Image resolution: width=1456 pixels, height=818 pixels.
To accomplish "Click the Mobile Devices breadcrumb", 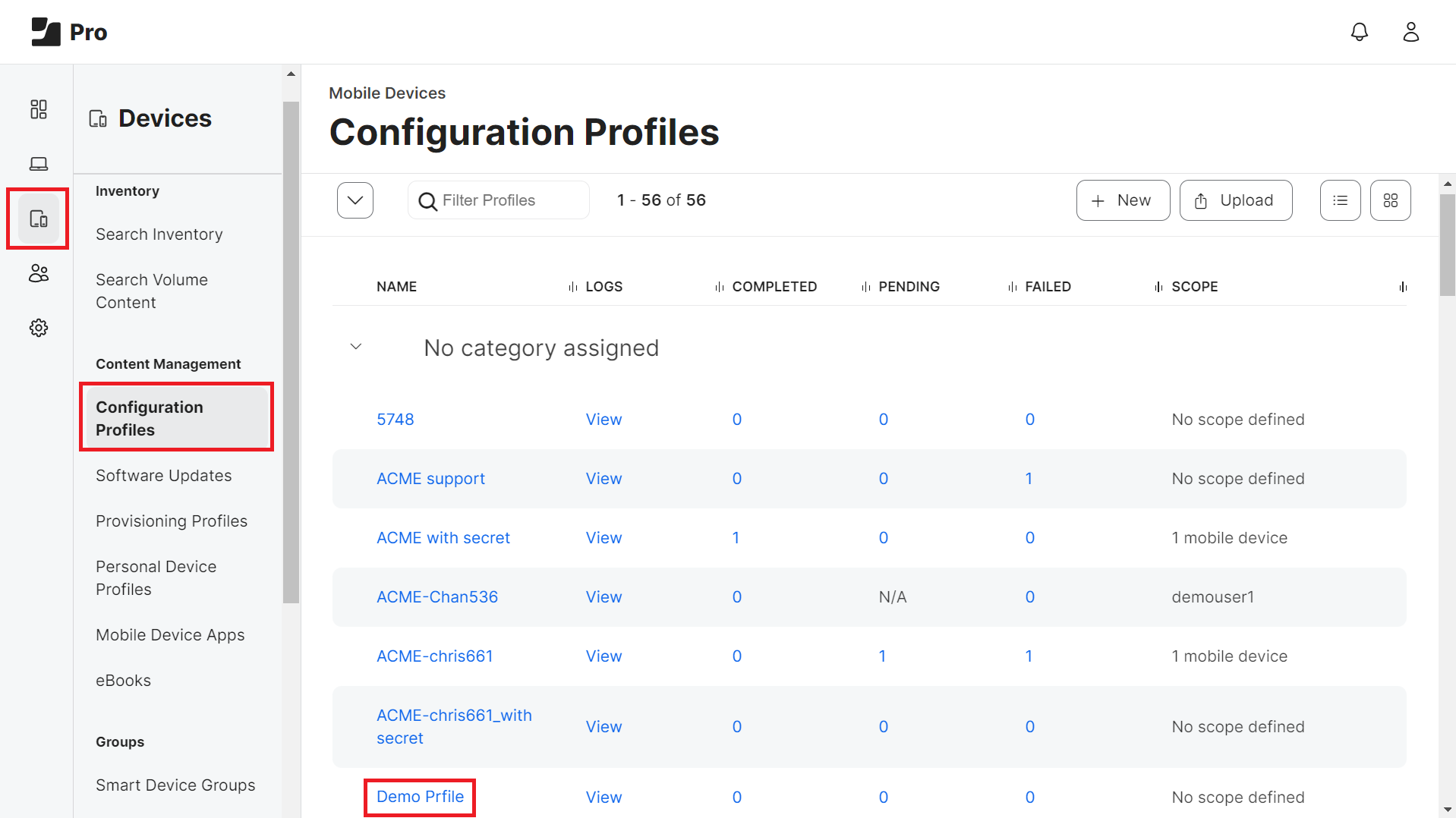I will pos(387,93).
